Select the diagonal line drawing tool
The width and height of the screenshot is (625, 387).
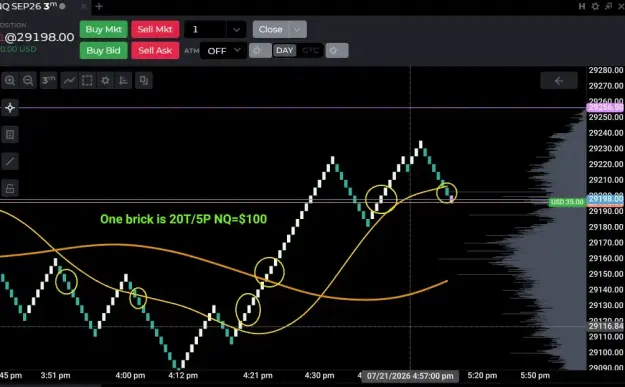coord(10,161)
